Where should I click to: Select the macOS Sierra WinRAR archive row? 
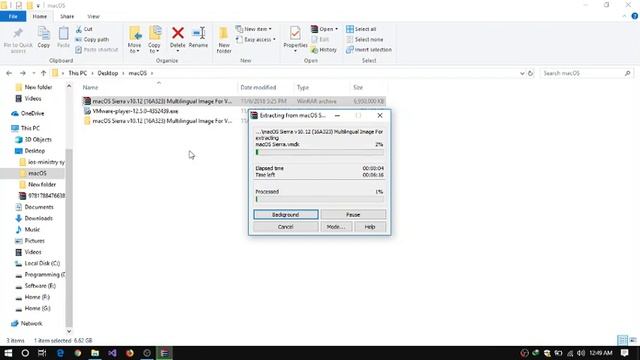[x=234, y=101]
